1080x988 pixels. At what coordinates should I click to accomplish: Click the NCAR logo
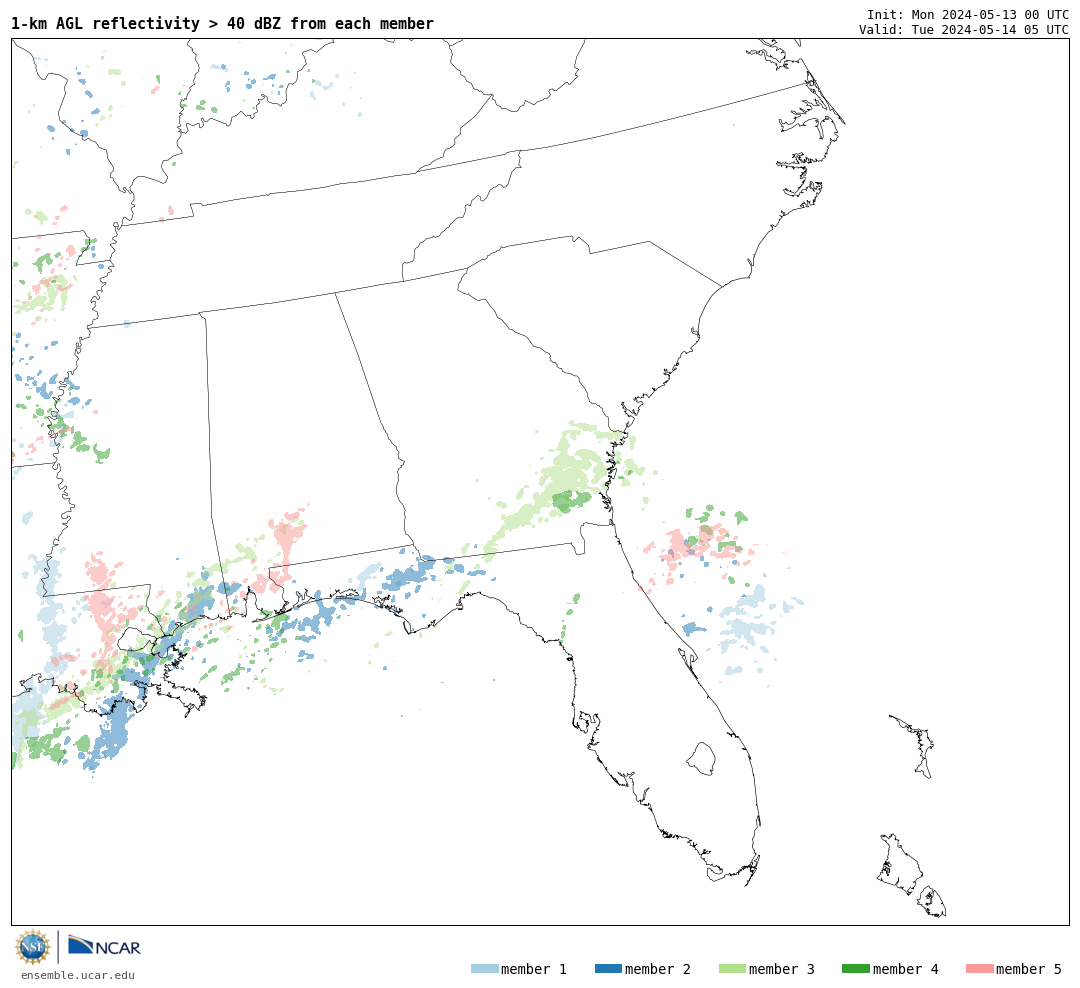[105, 946]
